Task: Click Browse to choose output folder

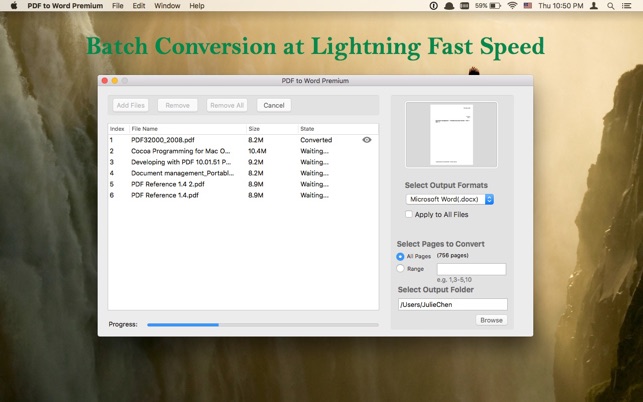Action: (x=491, y=320)
